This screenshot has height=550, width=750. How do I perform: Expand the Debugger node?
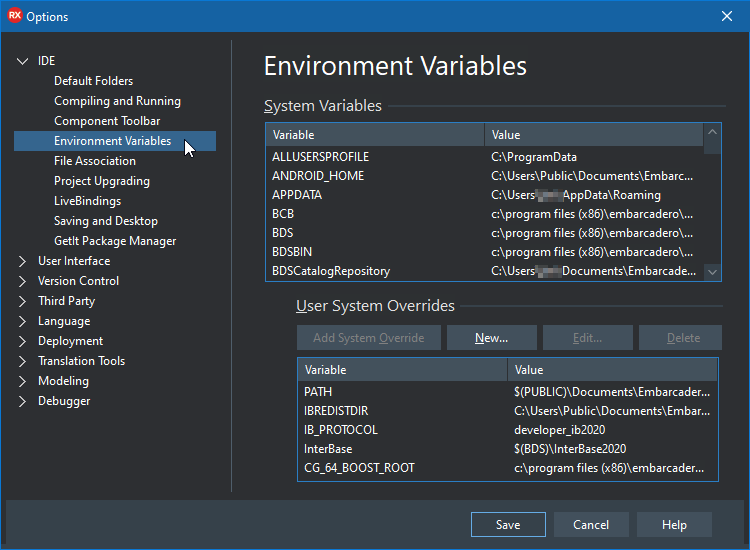[x=22, y=401]
